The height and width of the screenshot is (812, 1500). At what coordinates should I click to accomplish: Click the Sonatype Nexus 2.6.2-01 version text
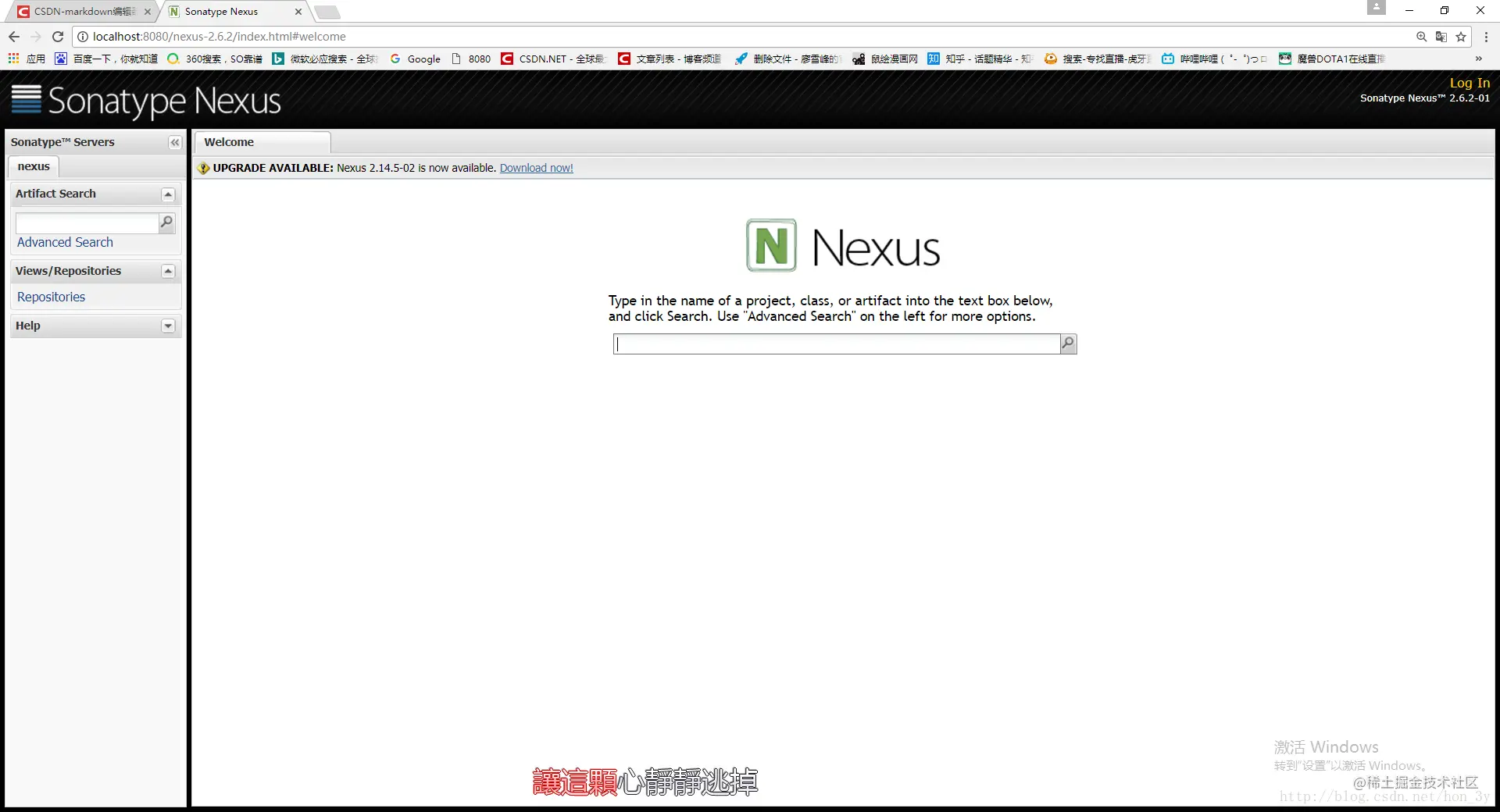(x=1425, y=98)
